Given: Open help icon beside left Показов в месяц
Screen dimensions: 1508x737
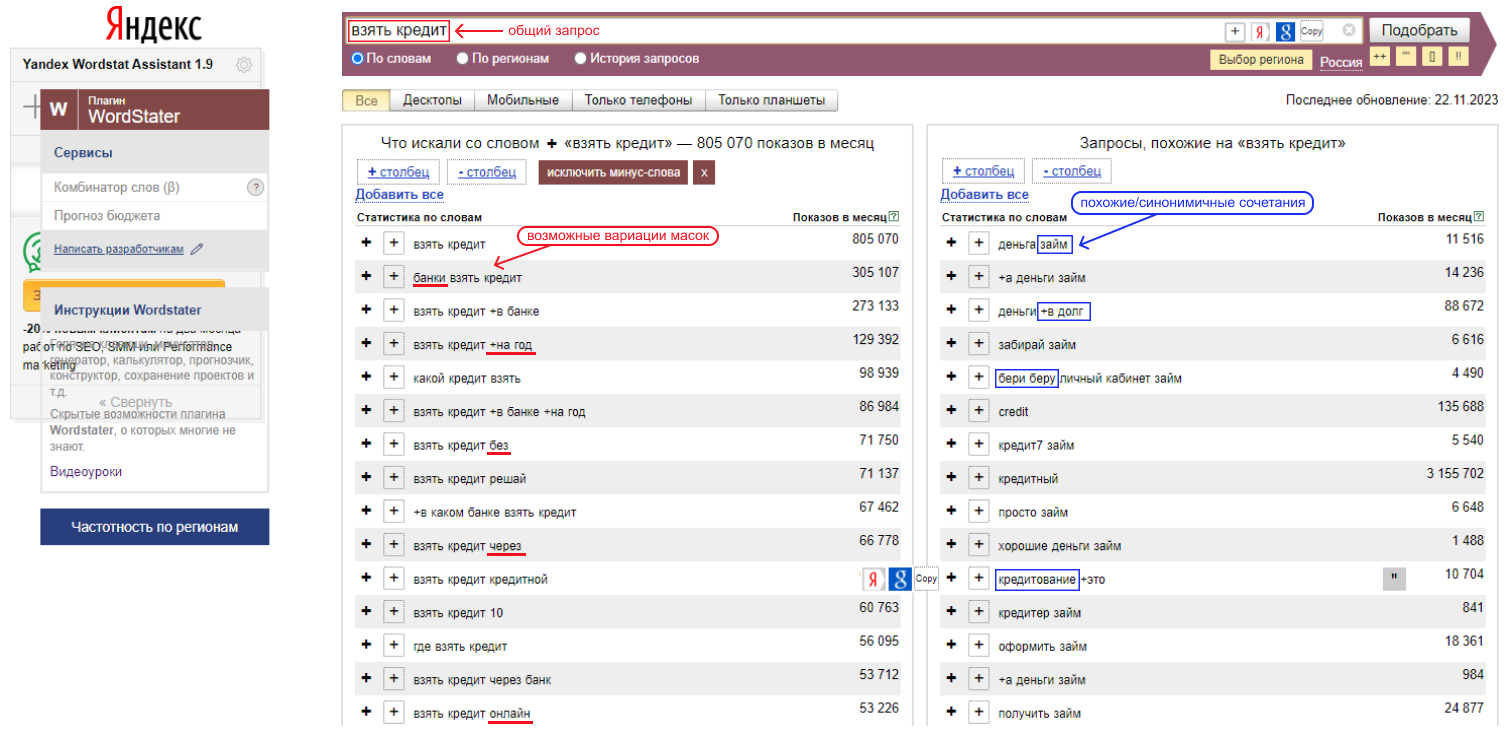Looking at the screenshot, I should coord(893,217).
